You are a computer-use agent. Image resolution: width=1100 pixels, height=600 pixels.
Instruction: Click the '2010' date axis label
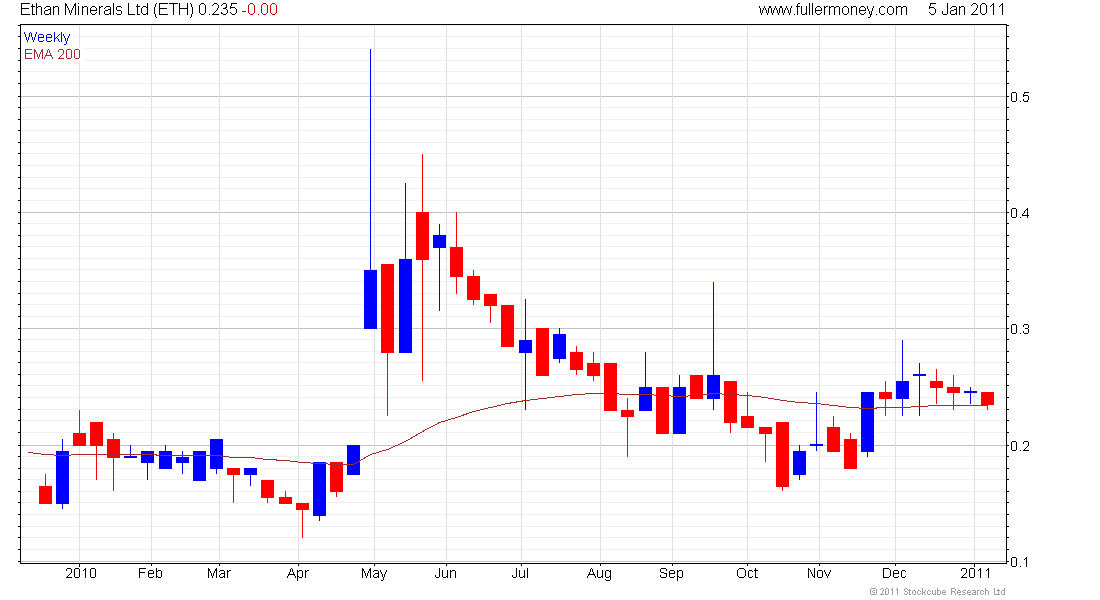[x=81, y=573]
